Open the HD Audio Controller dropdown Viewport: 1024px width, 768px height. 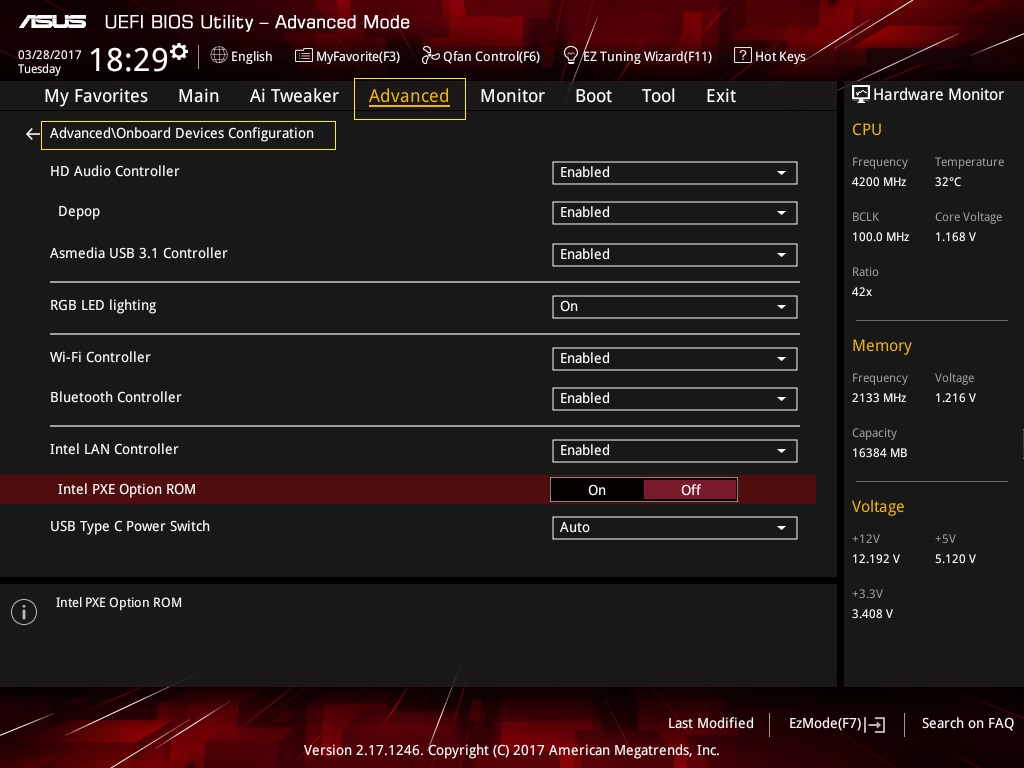click(x=675, y=173)
